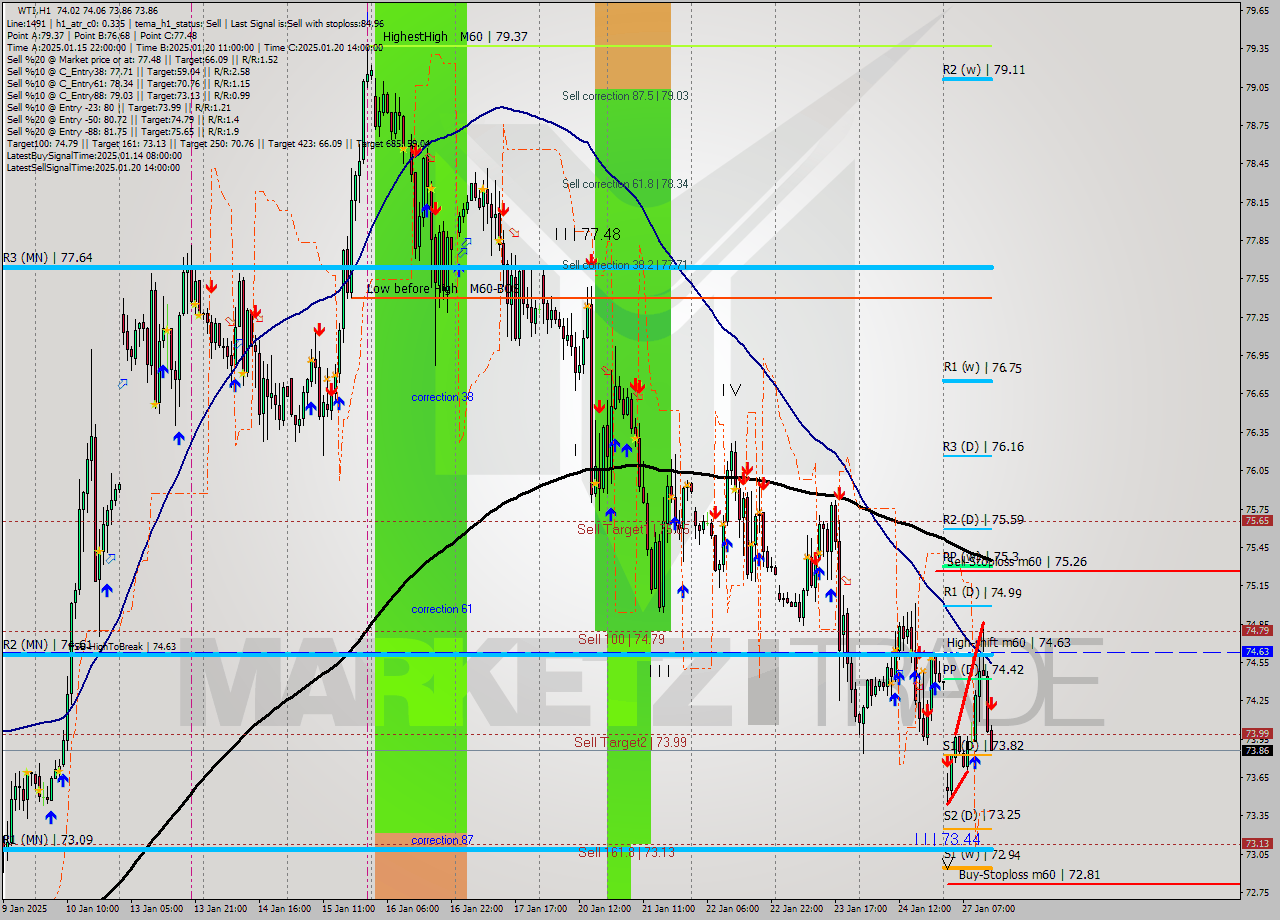Select the LatestSellSignalTime info line
Viewport: 1280px width, 920px height.
tap(94, 168)
